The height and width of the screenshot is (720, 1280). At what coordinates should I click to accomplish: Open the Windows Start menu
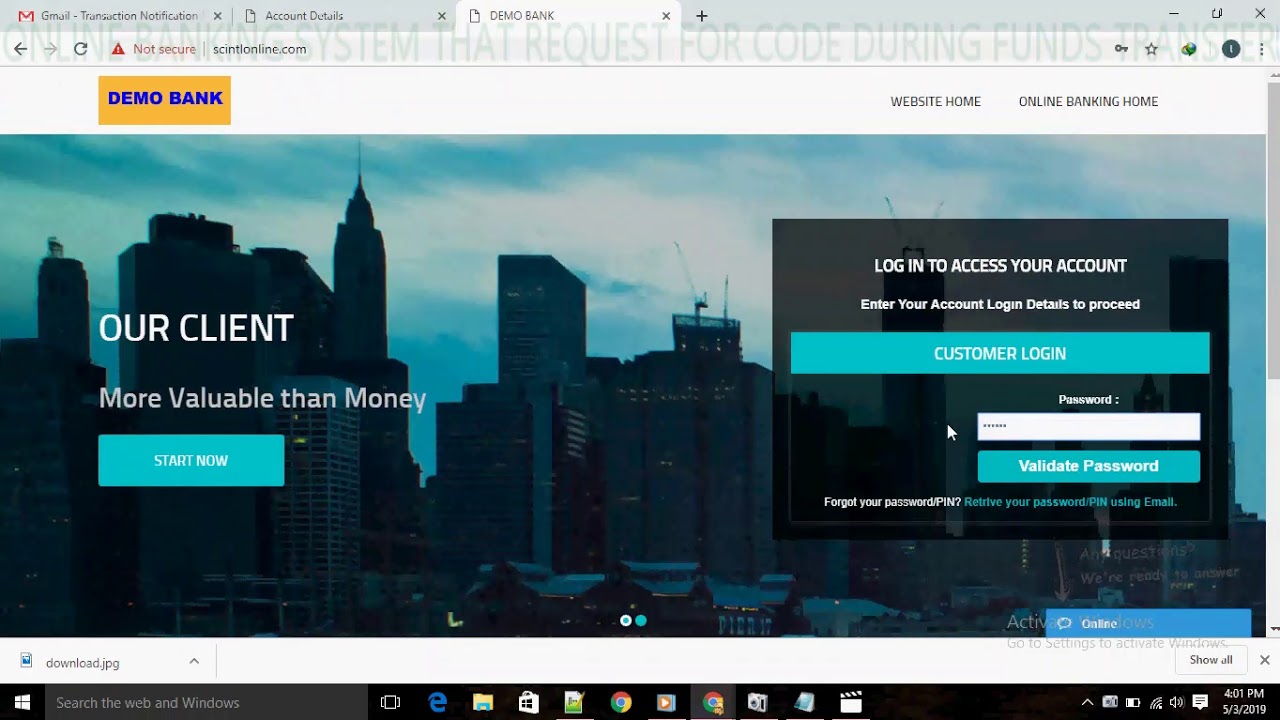22,702
